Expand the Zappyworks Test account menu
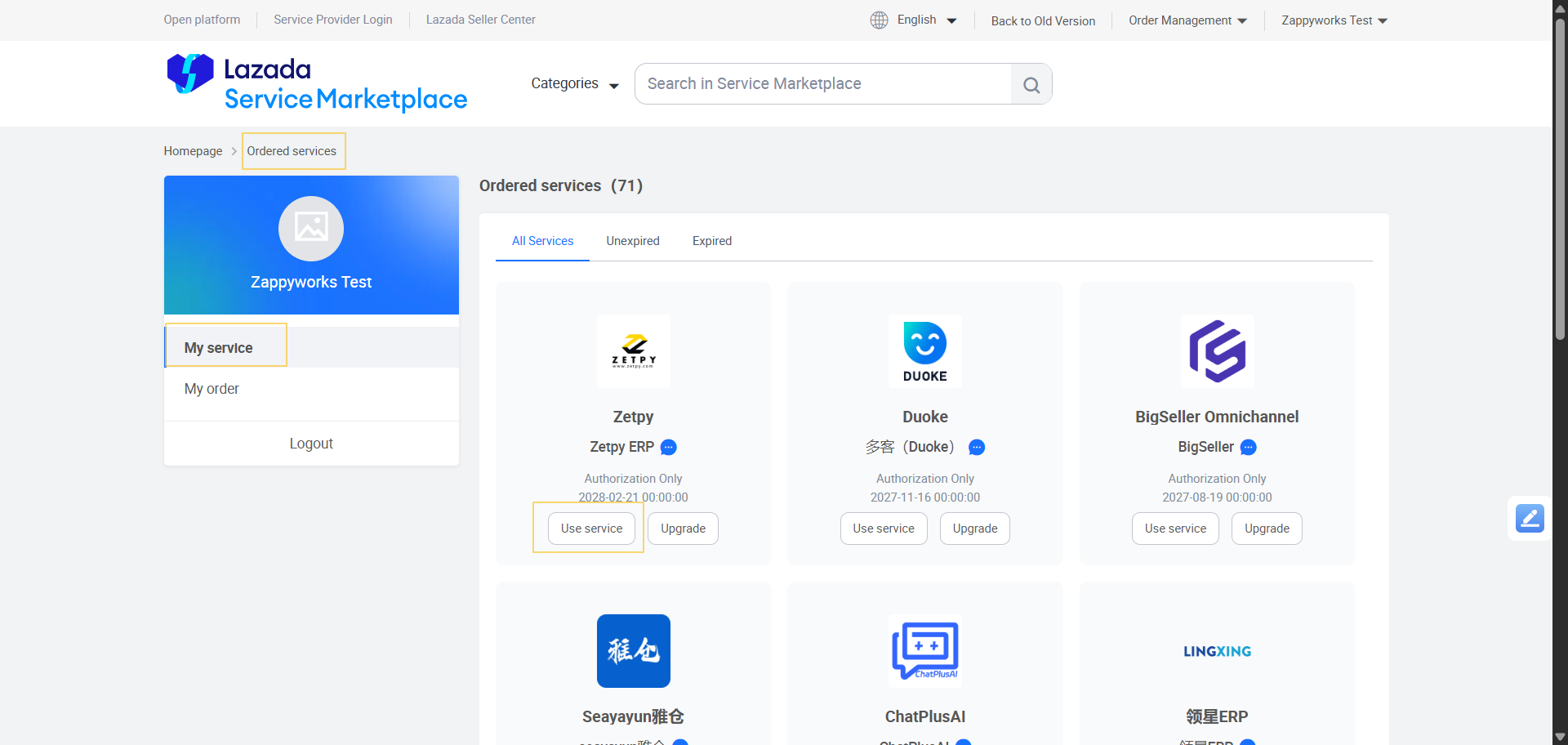This screenshot has height=745, width=1568. (1334, 20)
